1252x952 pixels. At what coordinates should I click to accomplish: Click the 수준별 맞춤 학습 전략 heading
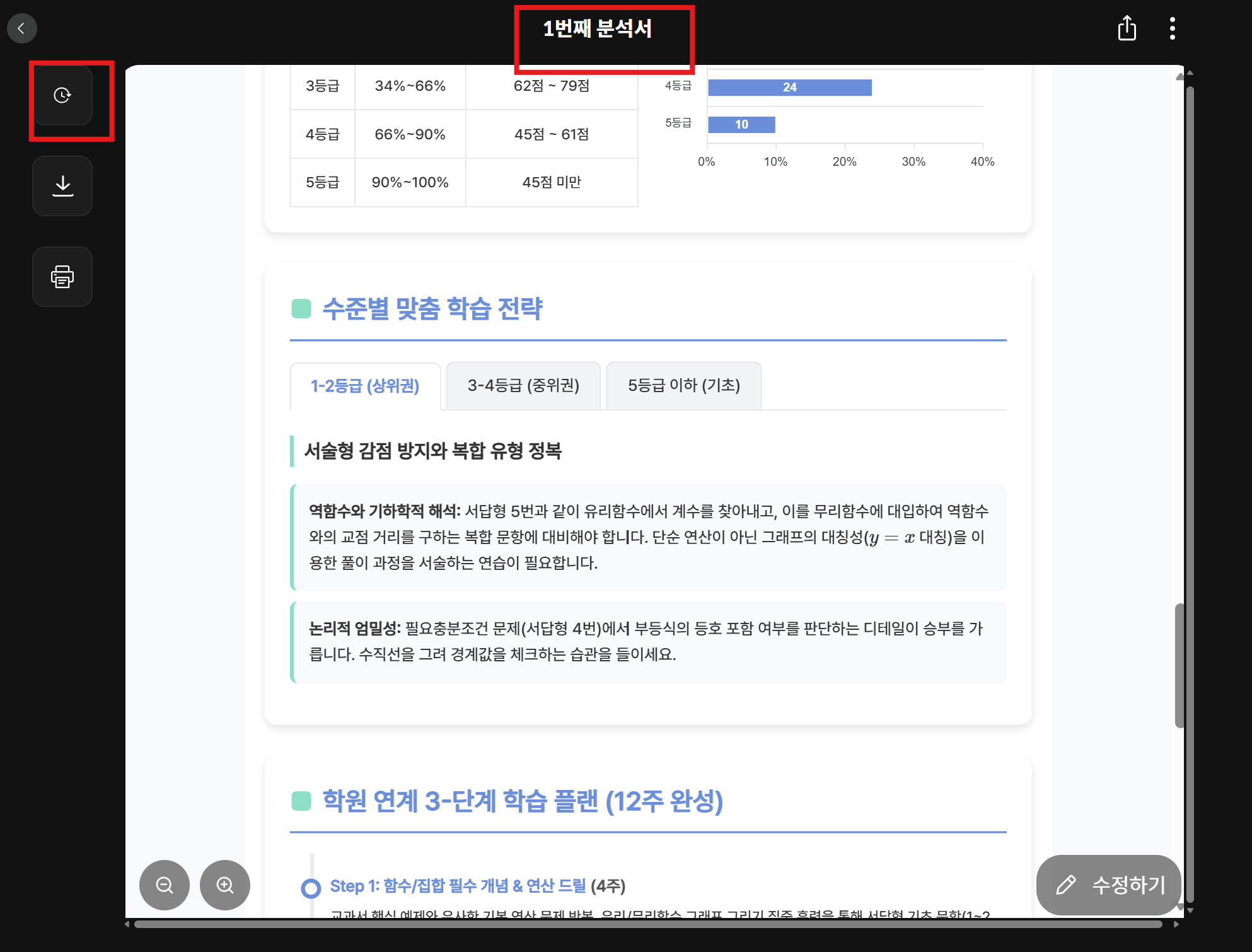432,308
